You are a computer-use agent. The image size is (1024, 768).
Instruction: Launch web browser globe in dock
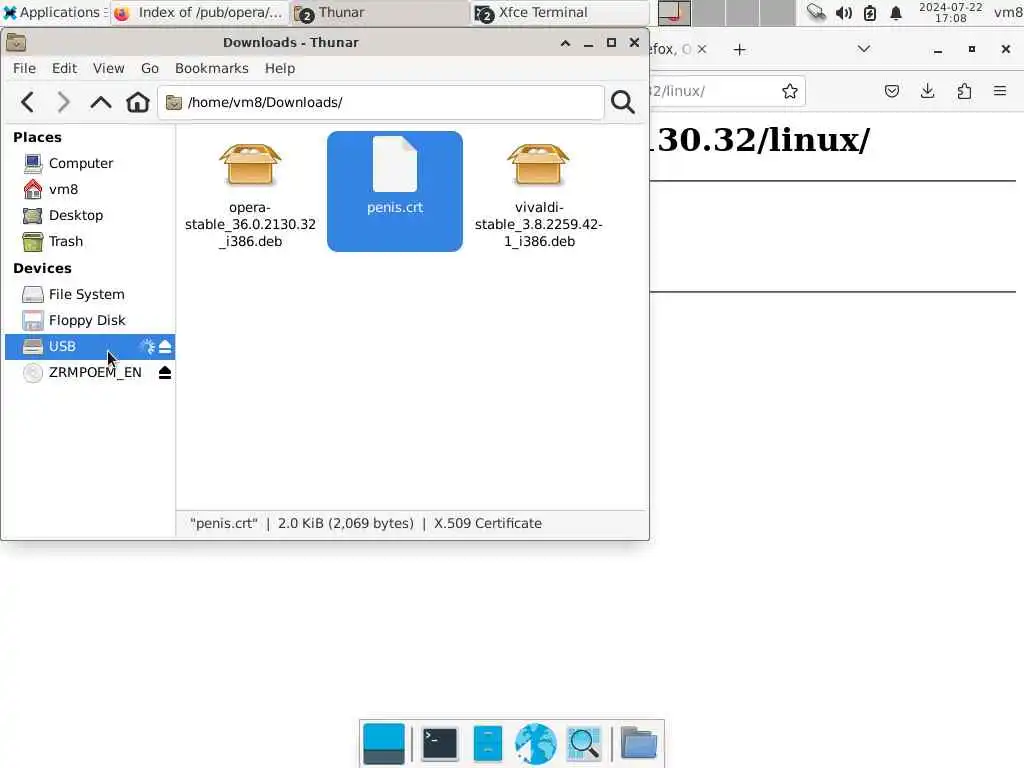(x=536, y=743)
